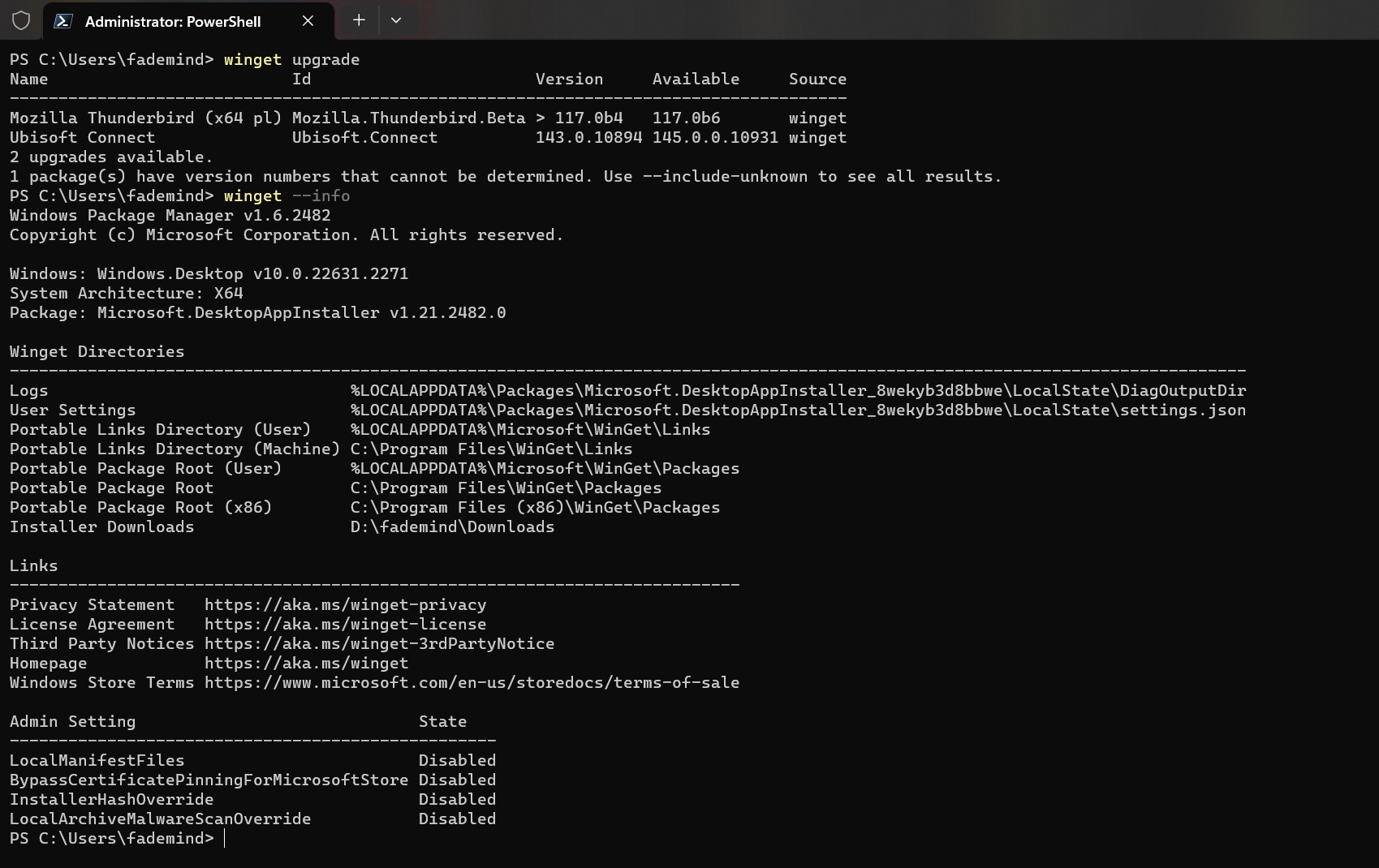Click the Logs directory path
1379x868 pixels.
click(x=796, y=390)
